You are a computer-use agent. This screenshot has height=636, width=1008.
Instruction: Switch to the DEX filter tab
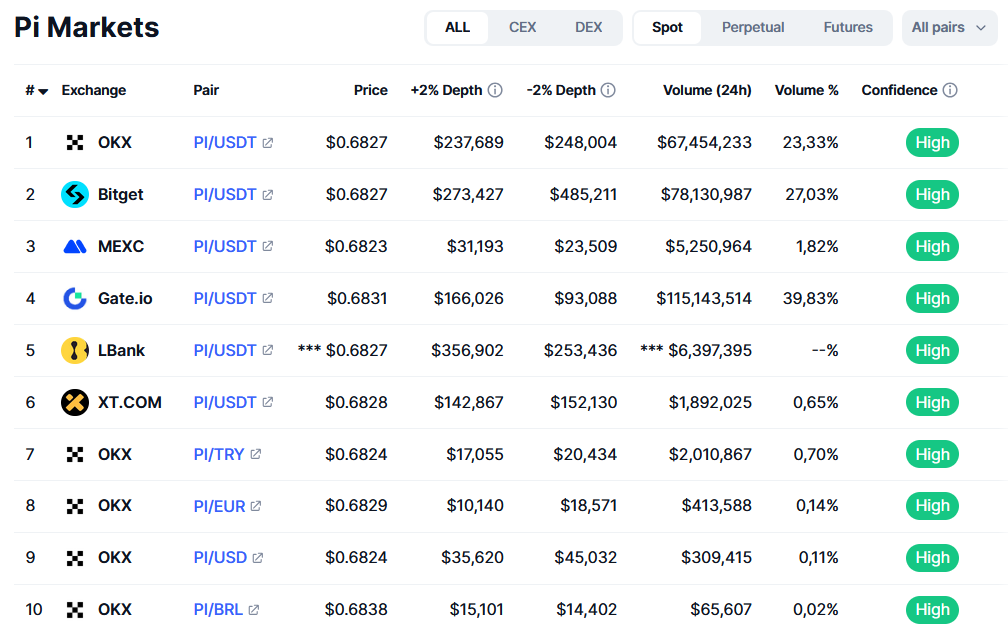pos(589,28)
